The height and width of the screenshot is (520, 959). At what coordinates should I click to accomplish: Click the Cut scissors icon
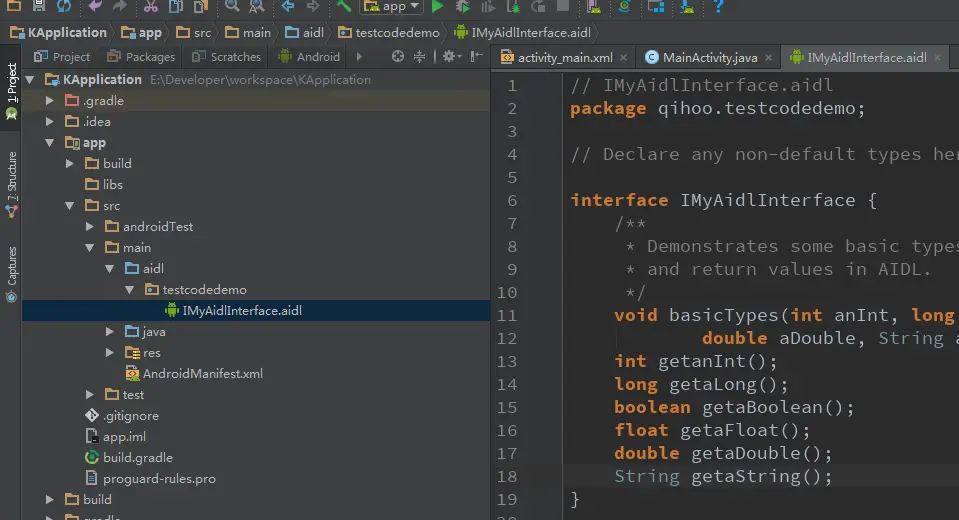[x=150, y=6]
